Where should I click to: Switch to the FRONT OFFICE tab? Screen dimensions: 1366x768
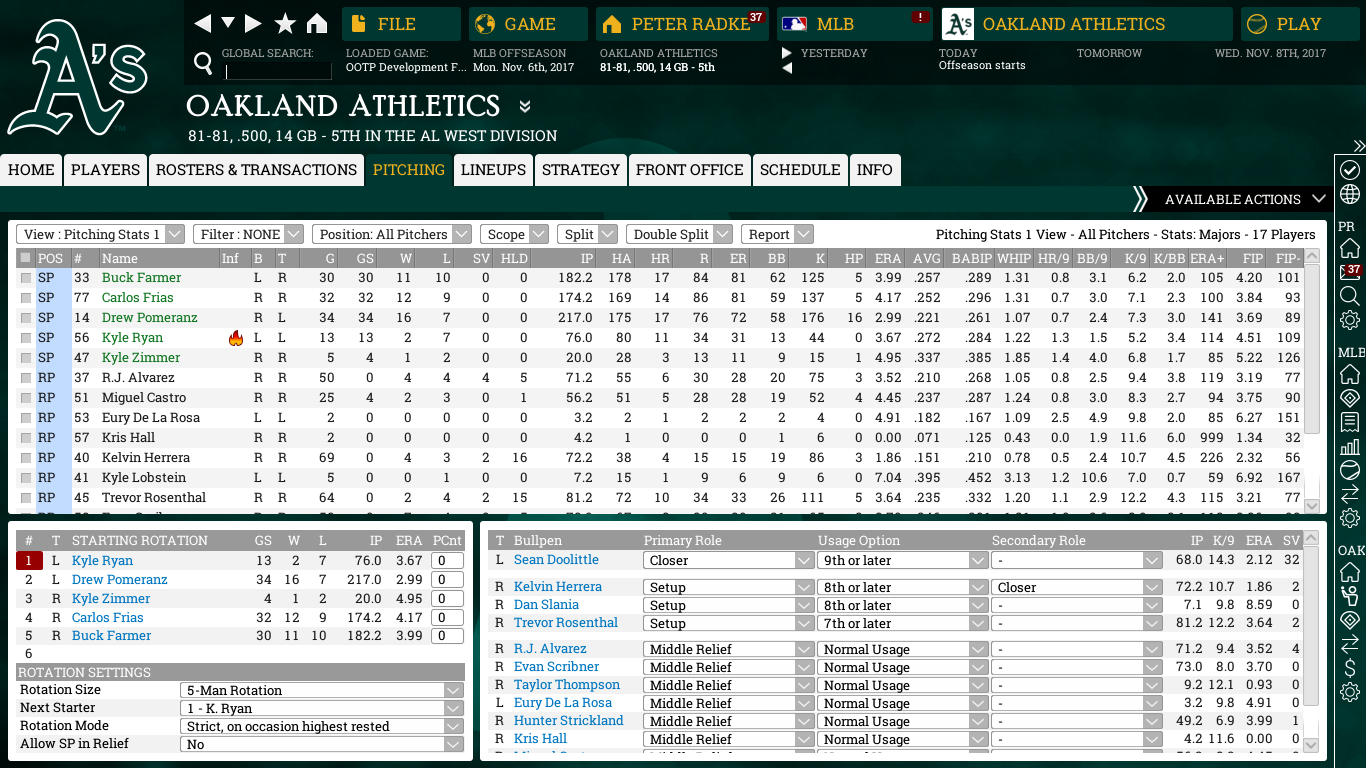690,170
